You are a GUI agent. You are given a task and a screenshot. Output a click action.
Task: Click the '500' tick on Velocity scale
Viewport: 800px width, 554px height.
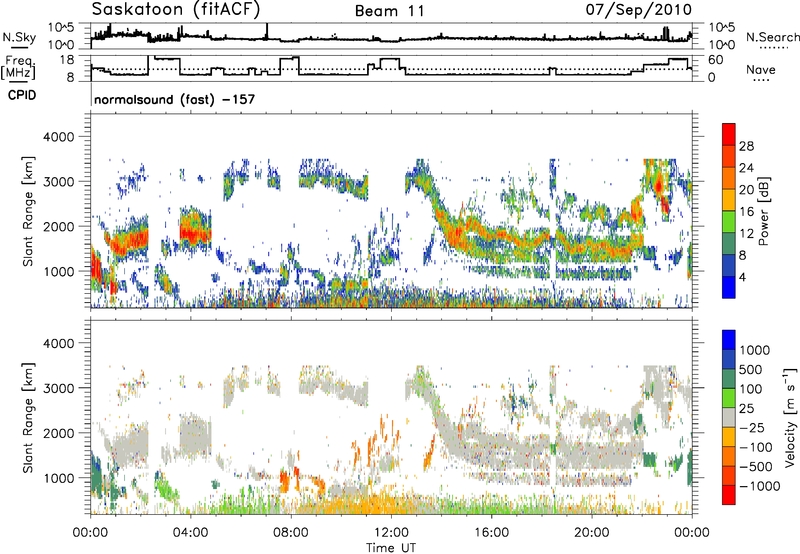point(751,369)
